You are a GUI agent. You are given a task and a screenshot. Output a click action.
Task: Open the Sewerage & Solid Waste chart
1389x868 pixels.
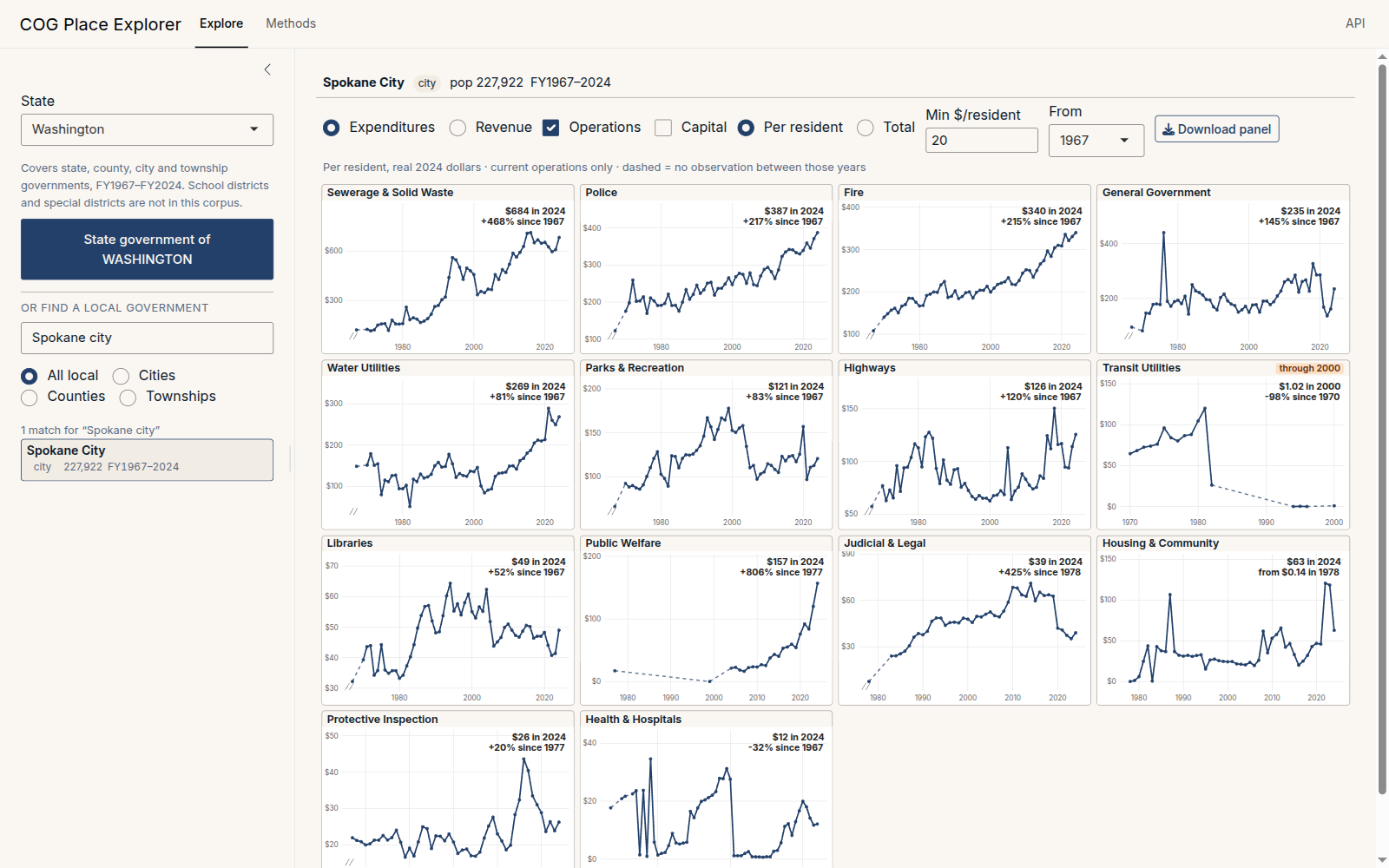point(448,269)
